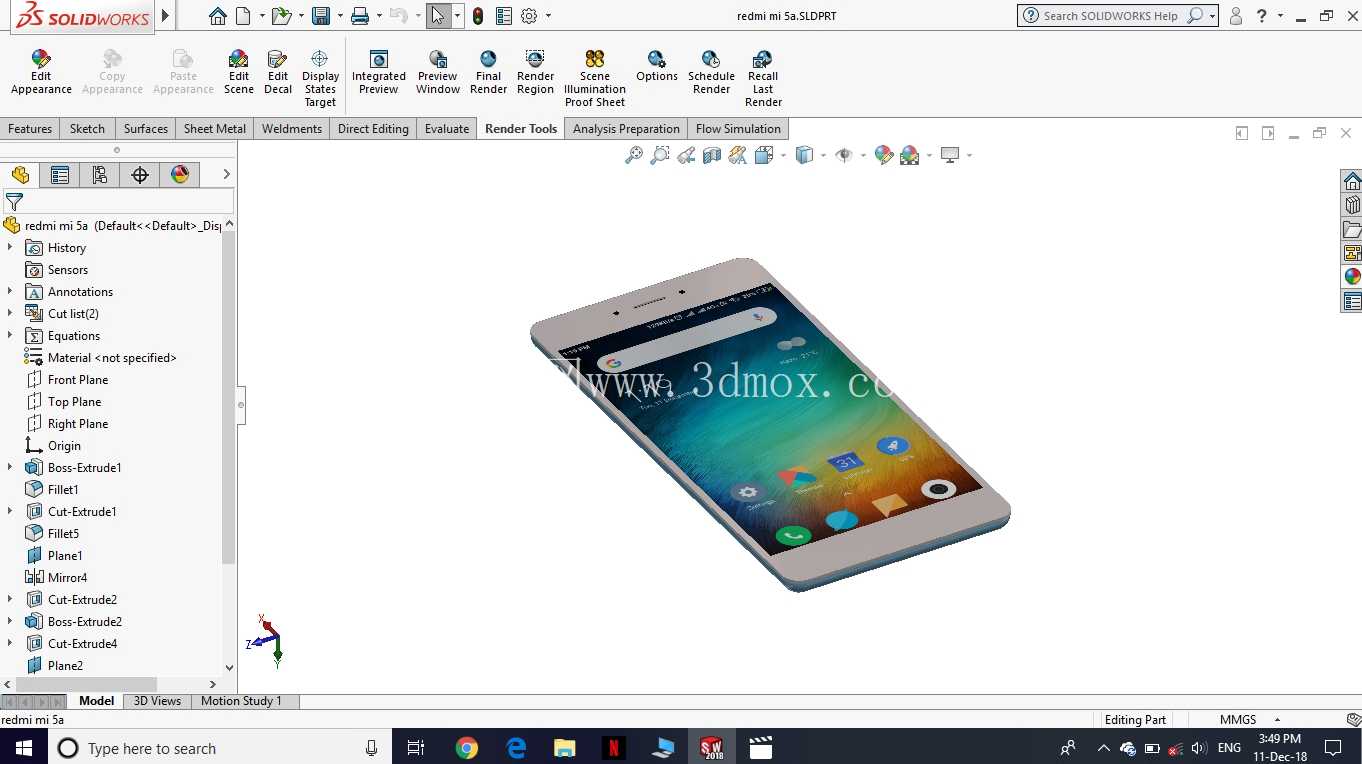Open Scene Illumination Proof Sheet
1362x764 pixels.
pyautogui.click(x=594, y=78)
